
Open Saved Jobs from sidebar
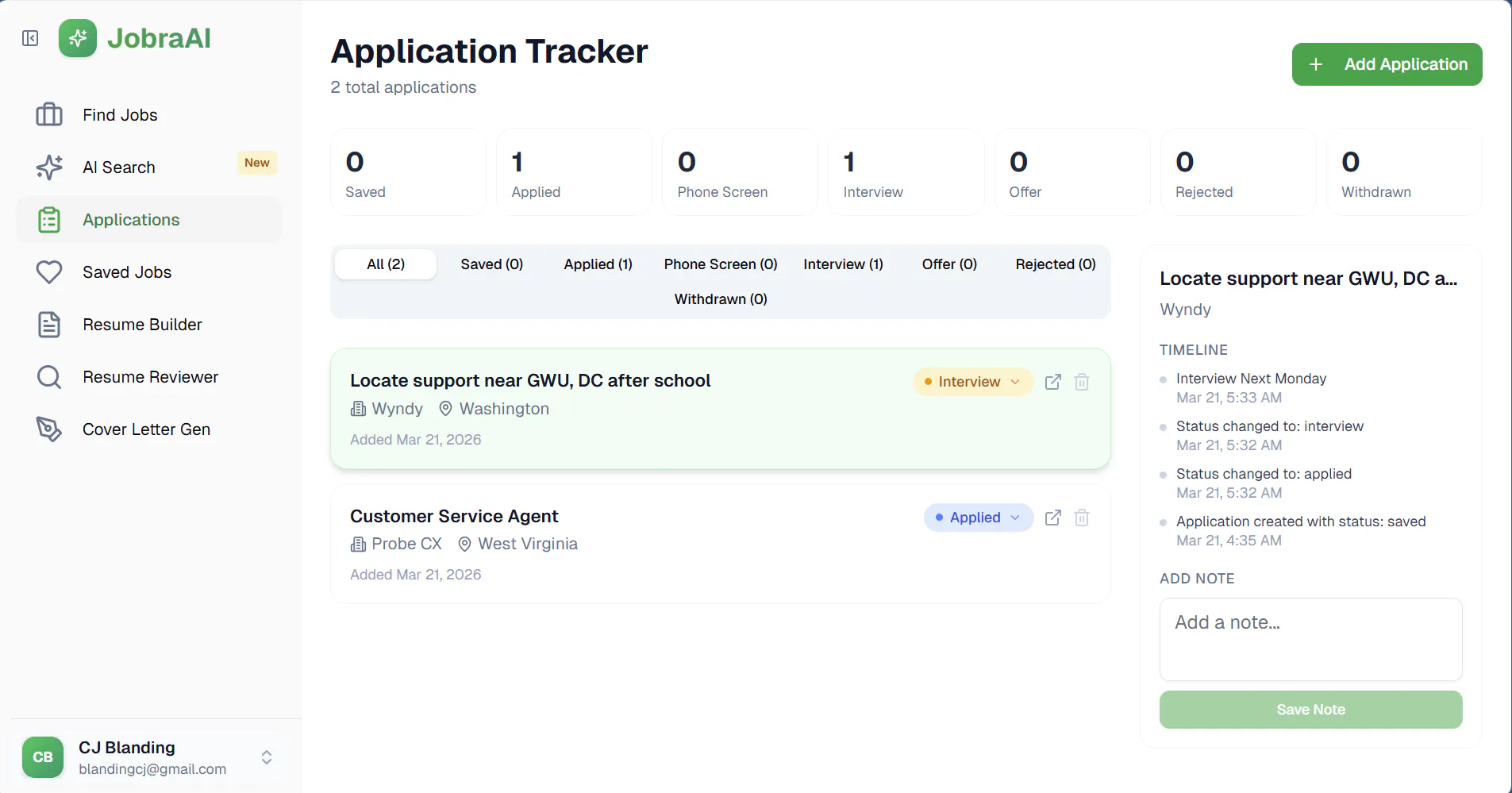click(x=149, y=272)
